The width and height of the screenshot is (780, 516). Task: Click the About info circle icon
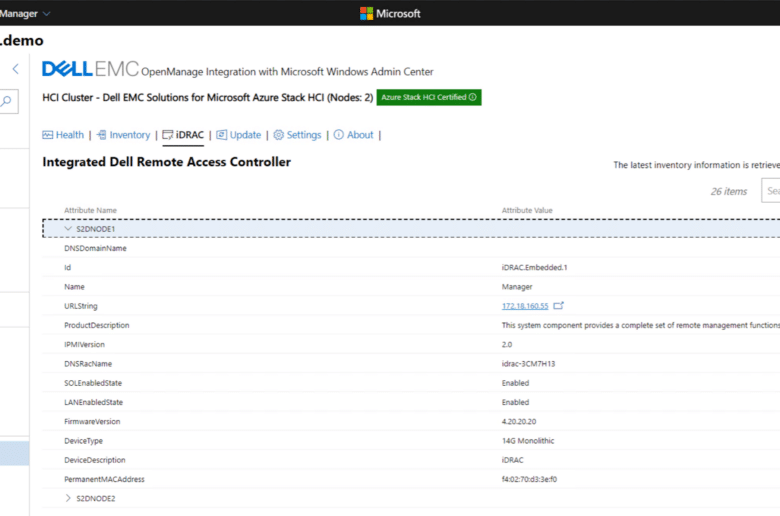(x=339, y=135)
